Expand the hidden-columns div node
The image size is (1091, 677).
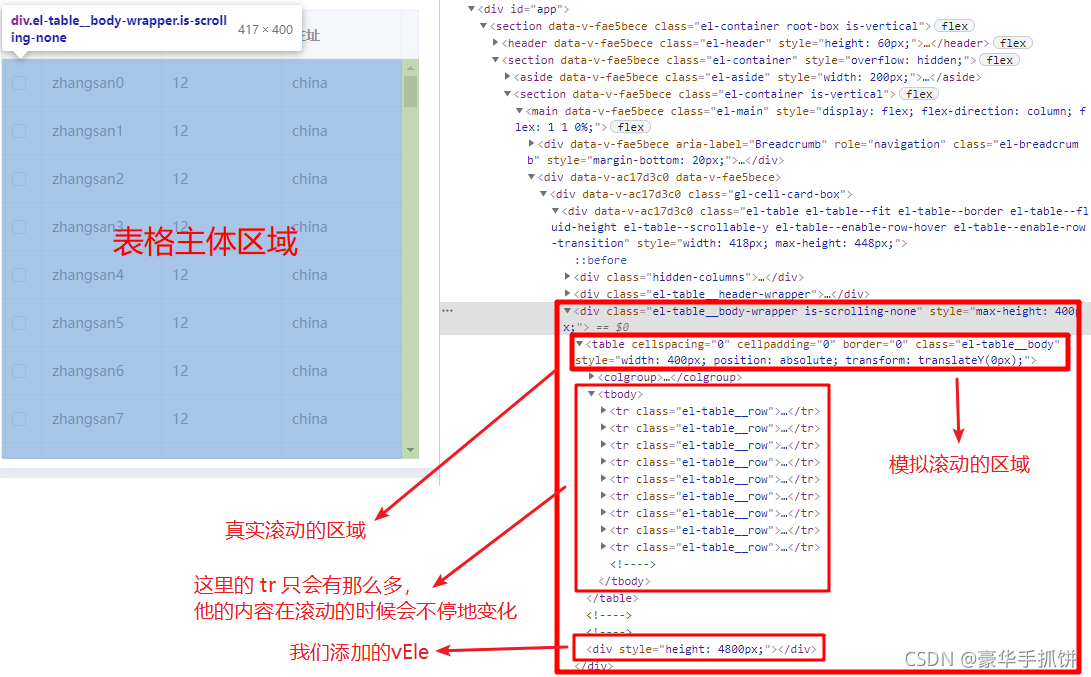coord(567,277)
